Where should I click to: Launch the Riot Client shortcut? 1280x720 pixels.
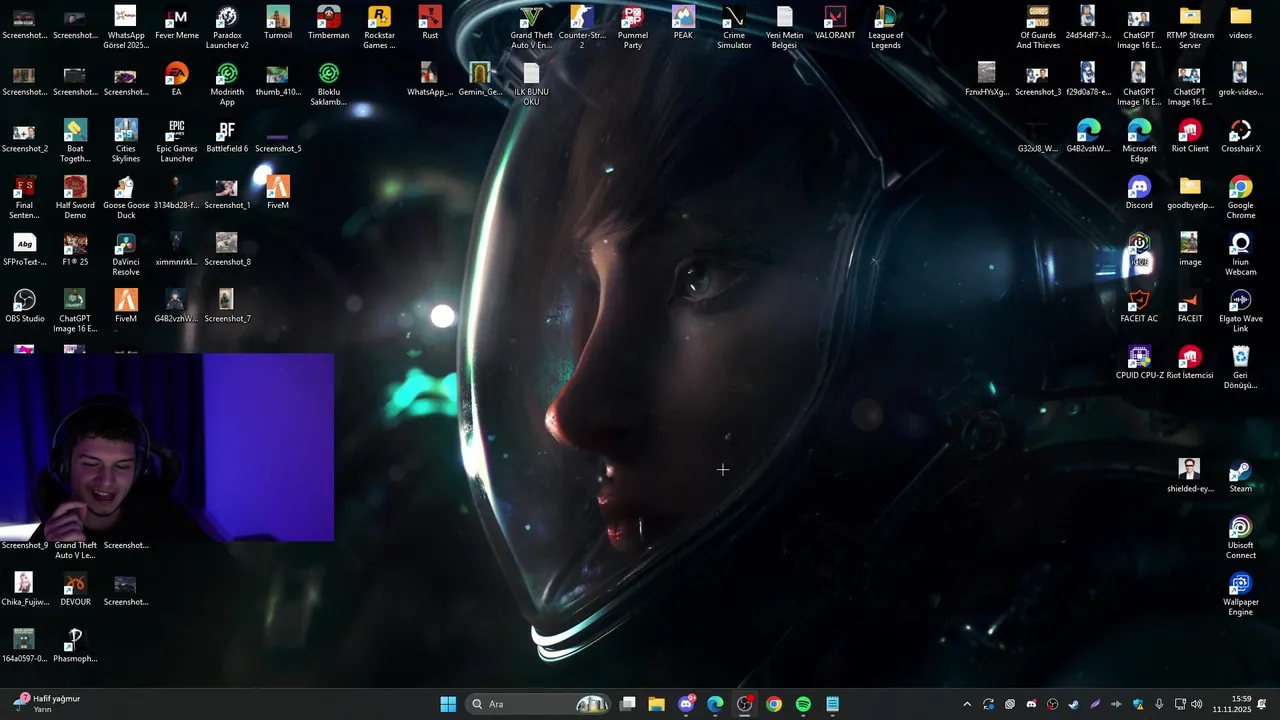(x=1190, y=137)
